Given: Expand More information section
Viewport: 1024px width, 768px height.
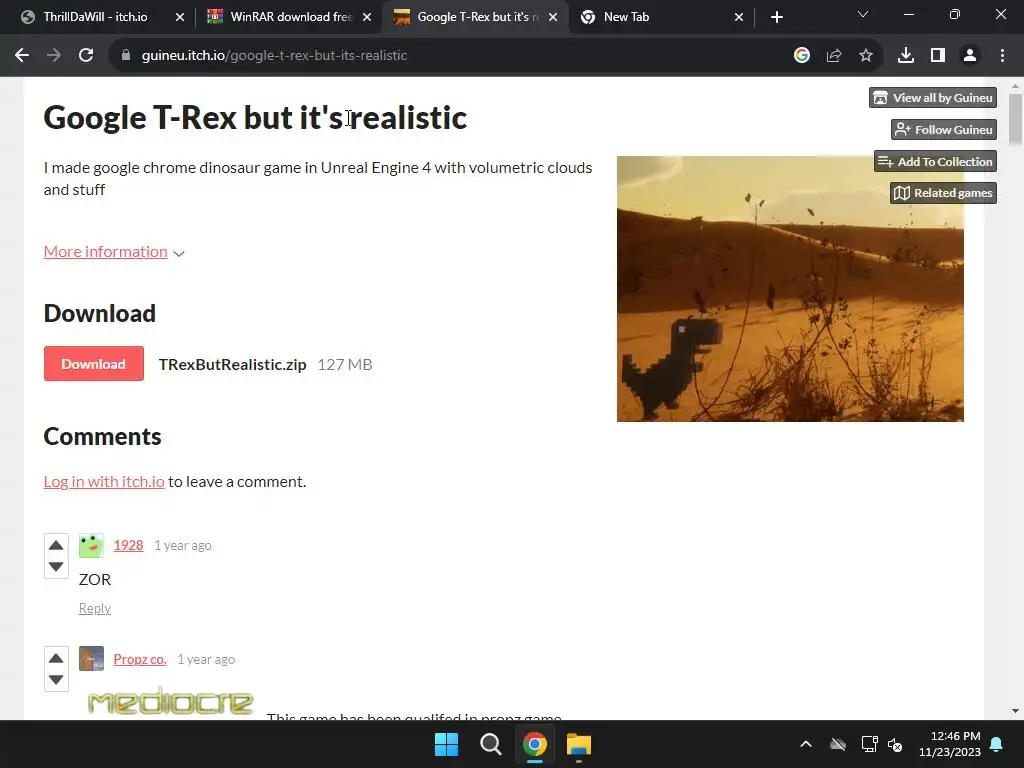Looking at the screenshot, I should pos(114,252).
